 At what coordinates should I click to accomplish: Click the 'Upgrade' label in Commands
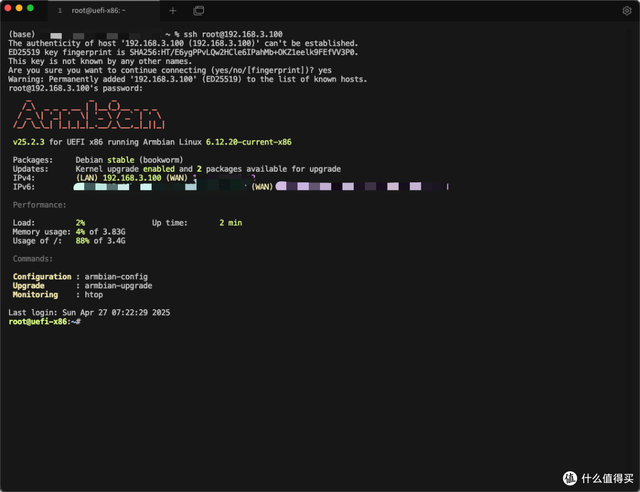tap(29, 286)
